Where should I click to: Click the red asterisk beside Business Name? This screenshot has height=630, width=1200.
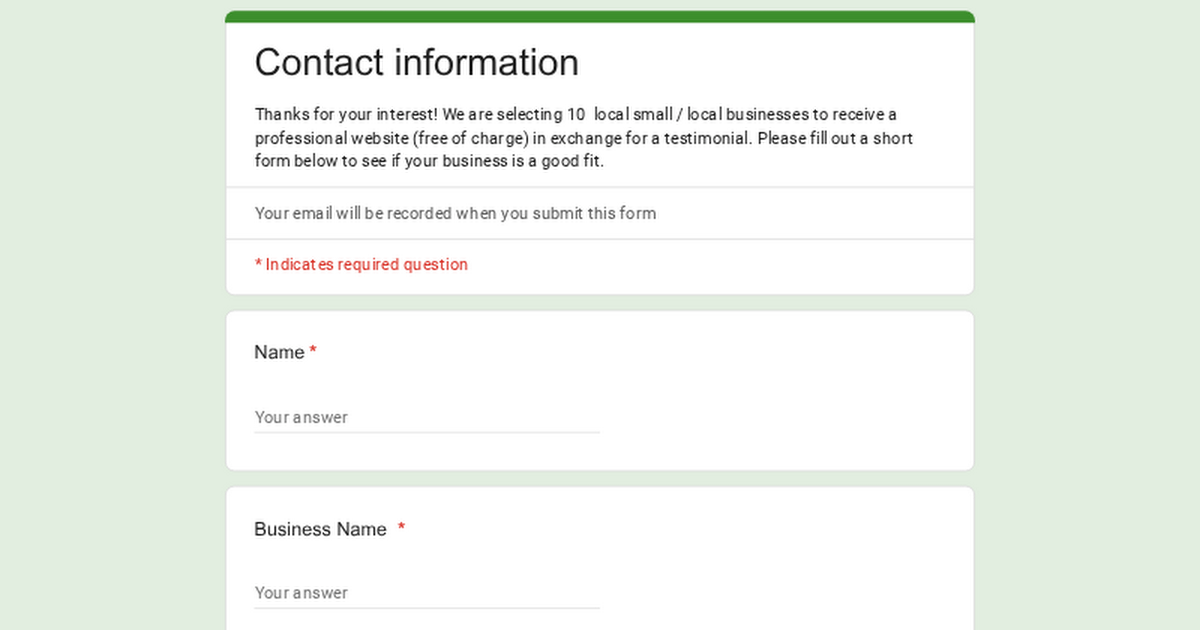tap(402, 528)
